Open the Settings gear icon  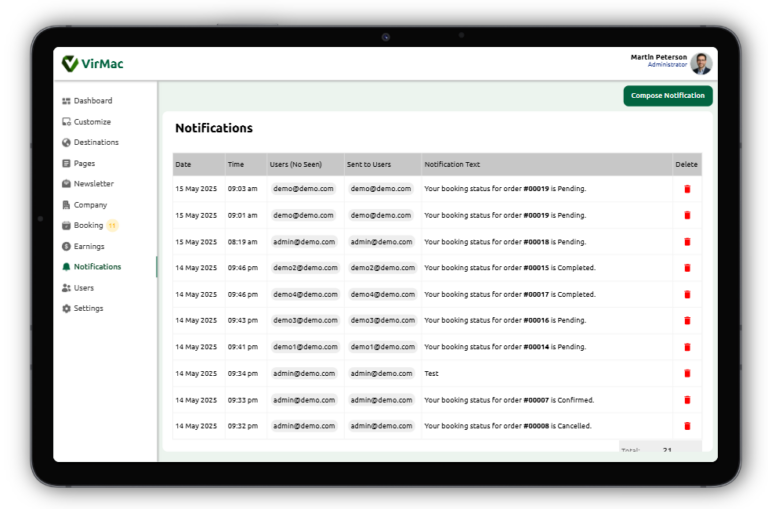[x=66, y=309]
